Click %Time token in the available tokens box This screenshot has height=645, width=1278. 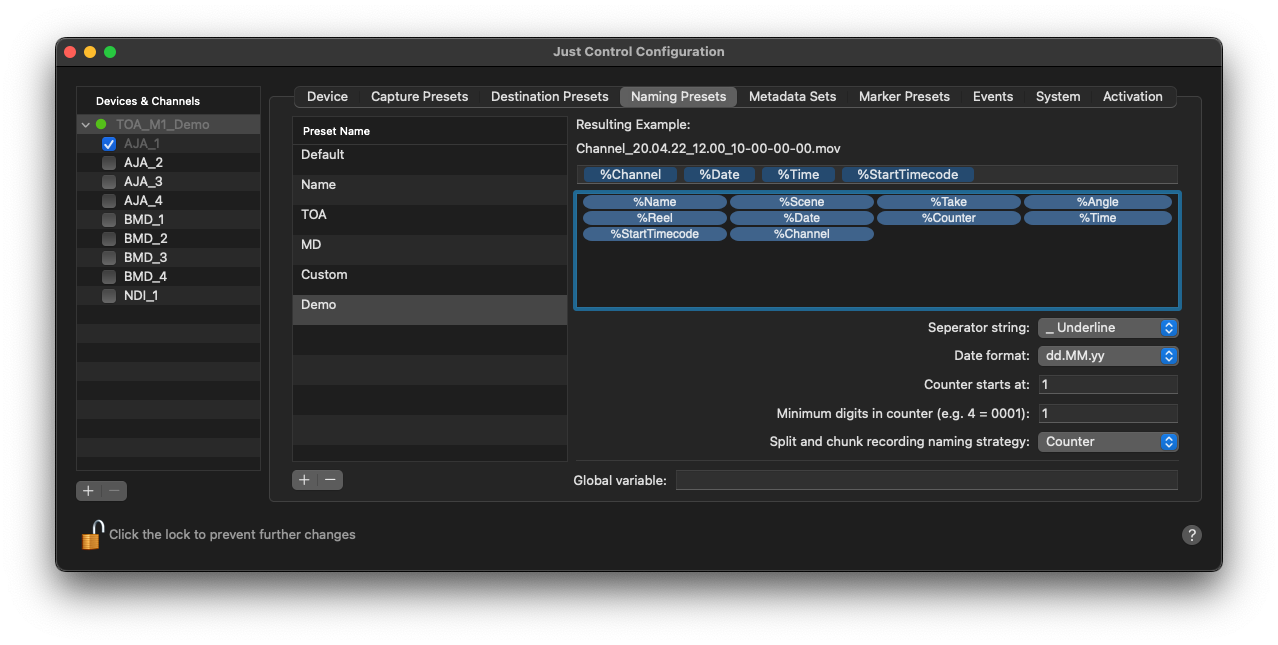(1098, 218)
